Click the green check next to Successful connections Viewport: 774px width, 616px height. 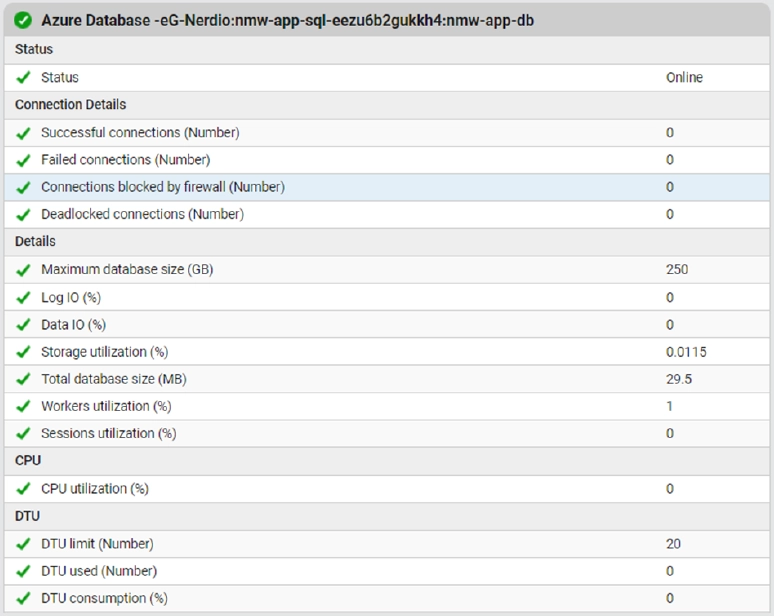coord(23,133)
